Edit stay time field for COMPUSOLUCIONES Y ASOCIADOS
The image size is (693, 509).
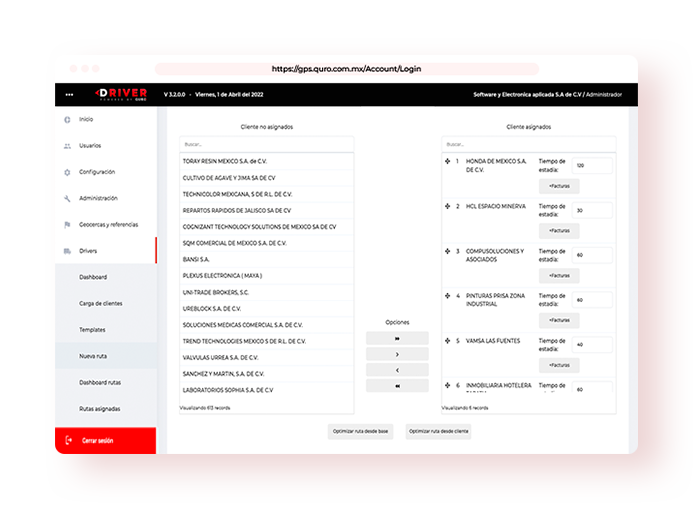pyautogui.click(x=592, y=255)
